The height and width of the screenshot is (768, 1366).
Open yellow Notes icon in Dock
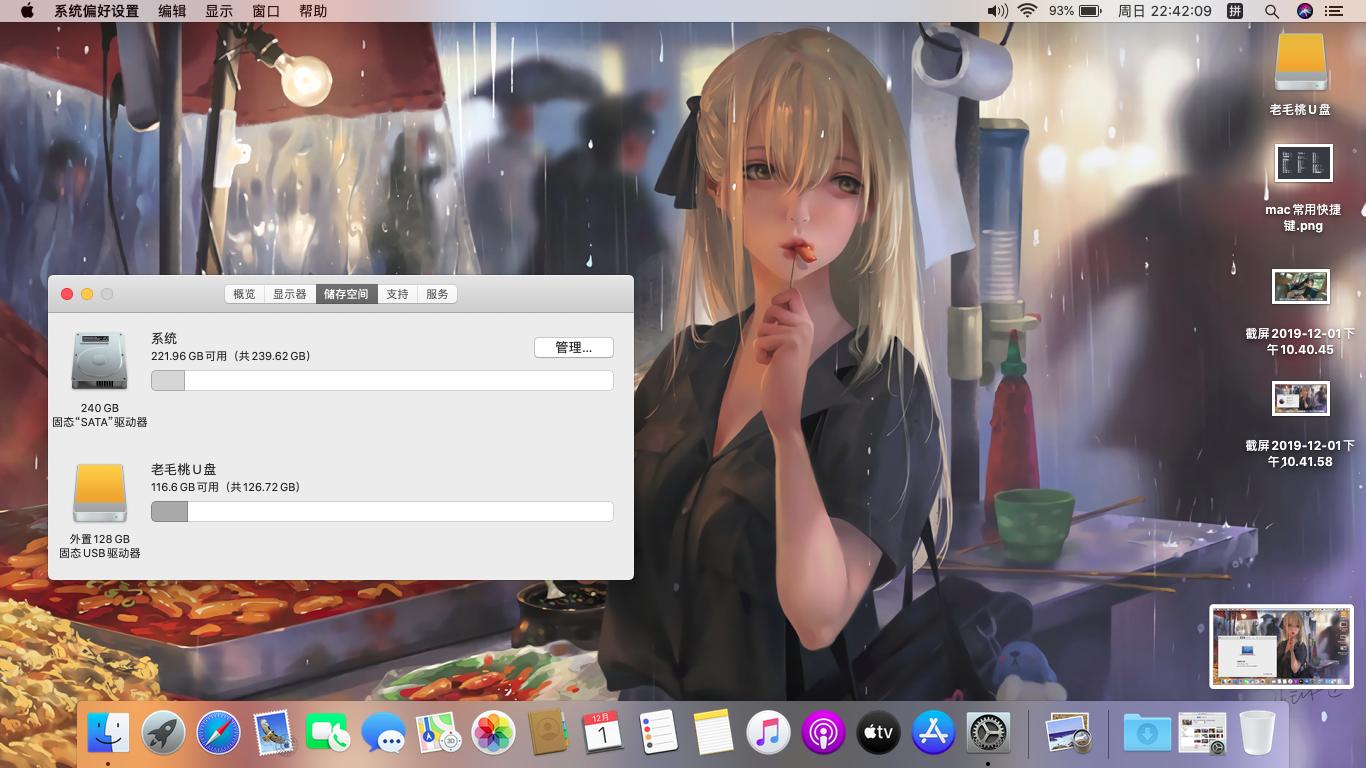click(x=713, y=733)
